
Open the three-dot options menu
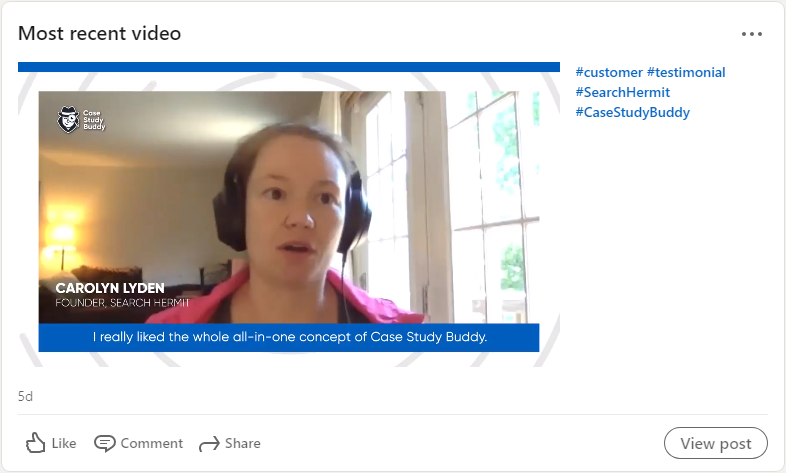click(752, 34)
